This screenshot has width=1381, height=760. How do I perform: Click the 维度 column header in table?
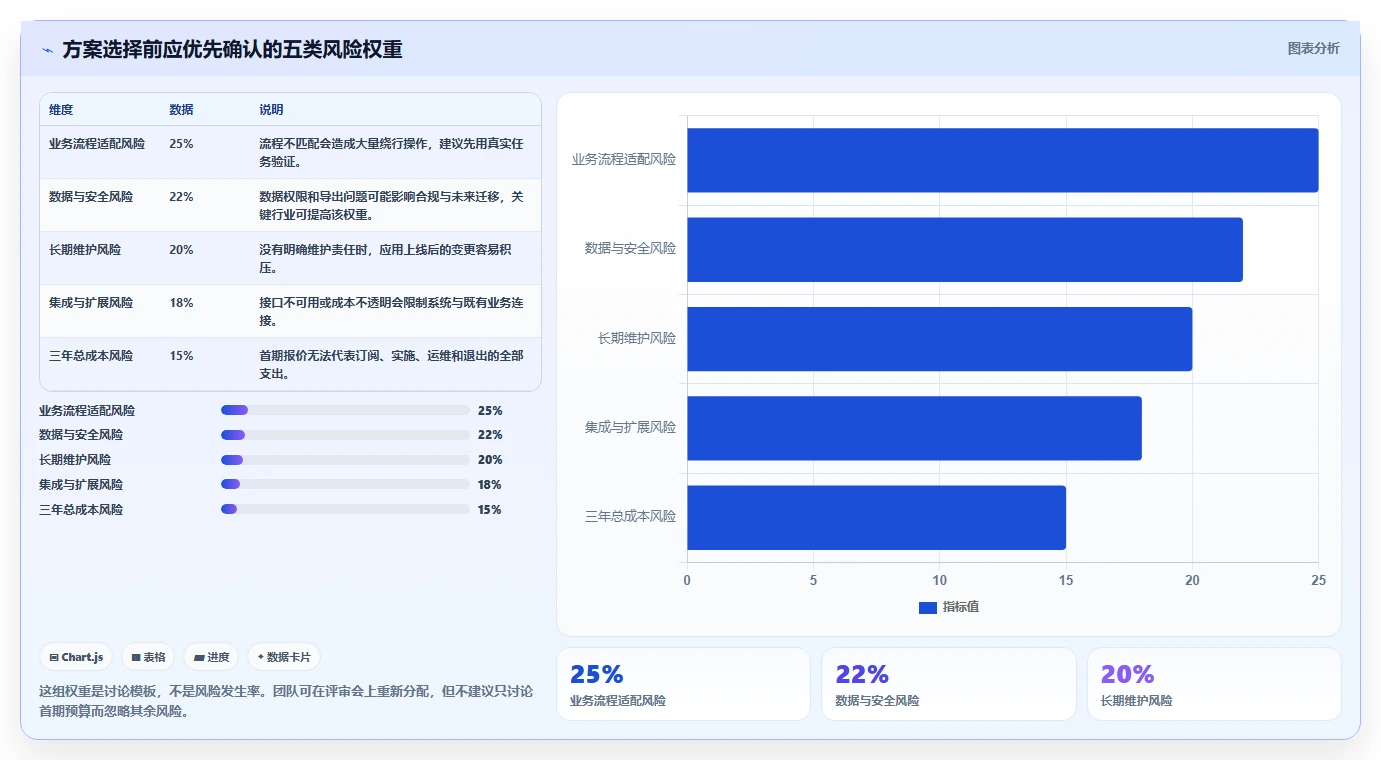[61, 109]
